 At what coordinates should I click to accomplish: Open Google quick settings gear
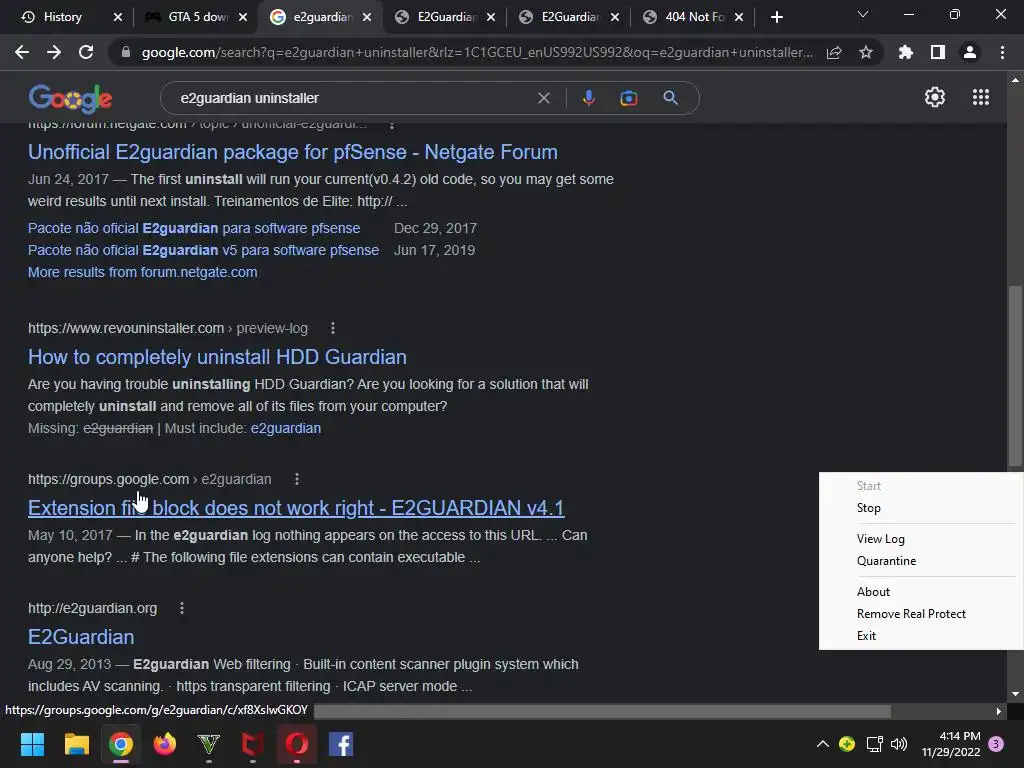[935, 97]
